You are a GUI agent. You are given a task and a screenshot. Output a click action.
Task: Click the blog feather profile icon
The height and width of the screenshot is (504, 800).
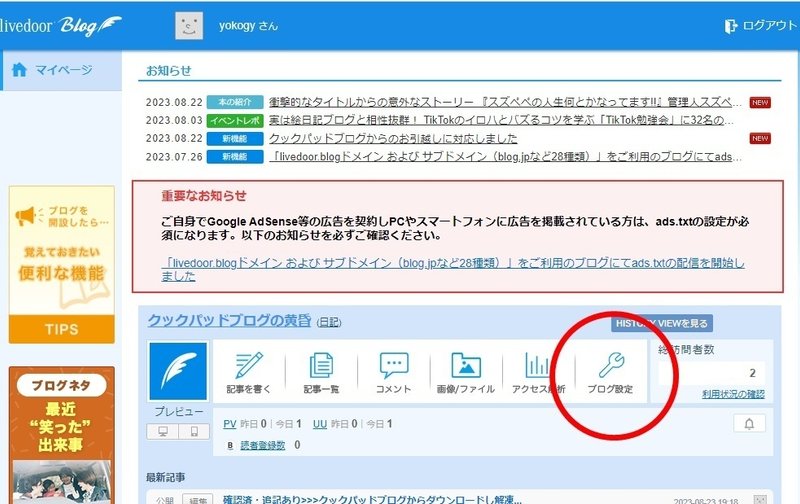coord(178,371)
